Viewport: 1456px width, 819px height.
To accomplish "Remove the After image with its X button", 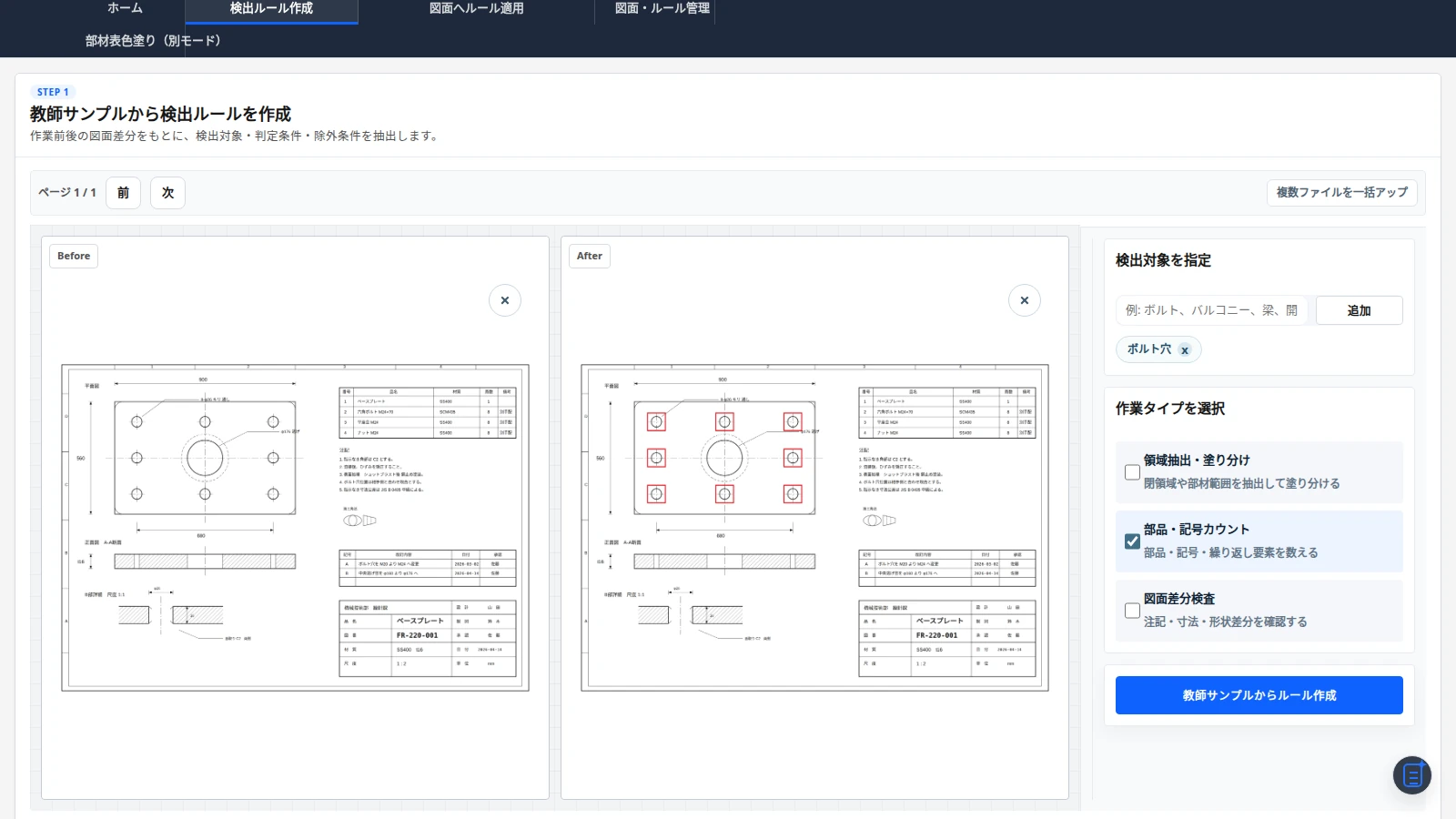I will tap(1025, 300).
